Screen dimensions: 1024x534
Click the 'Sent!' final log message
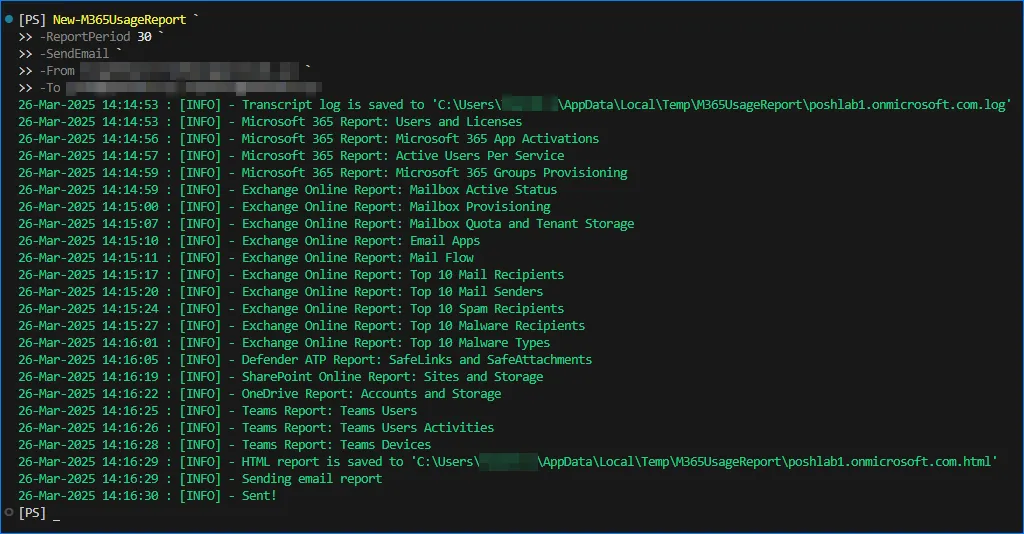(x=259, y=496)
